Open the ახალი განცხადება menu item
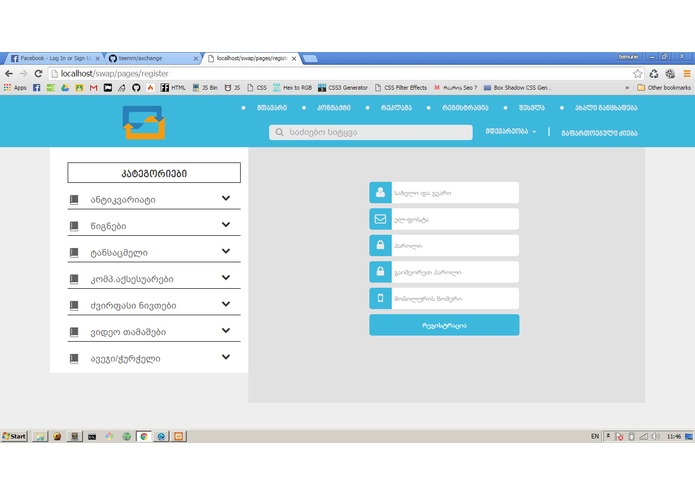695x494 pixels. (x=606, y=108)
